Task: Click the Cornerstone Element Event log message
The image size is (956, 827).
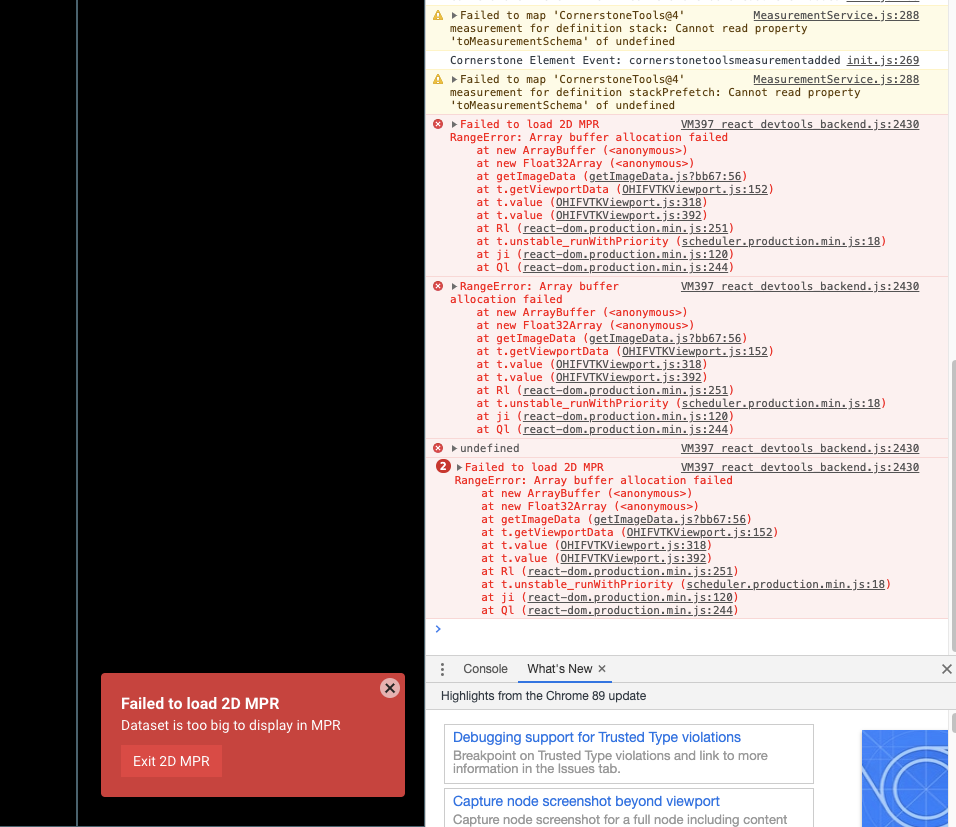Action: (646, 60)
